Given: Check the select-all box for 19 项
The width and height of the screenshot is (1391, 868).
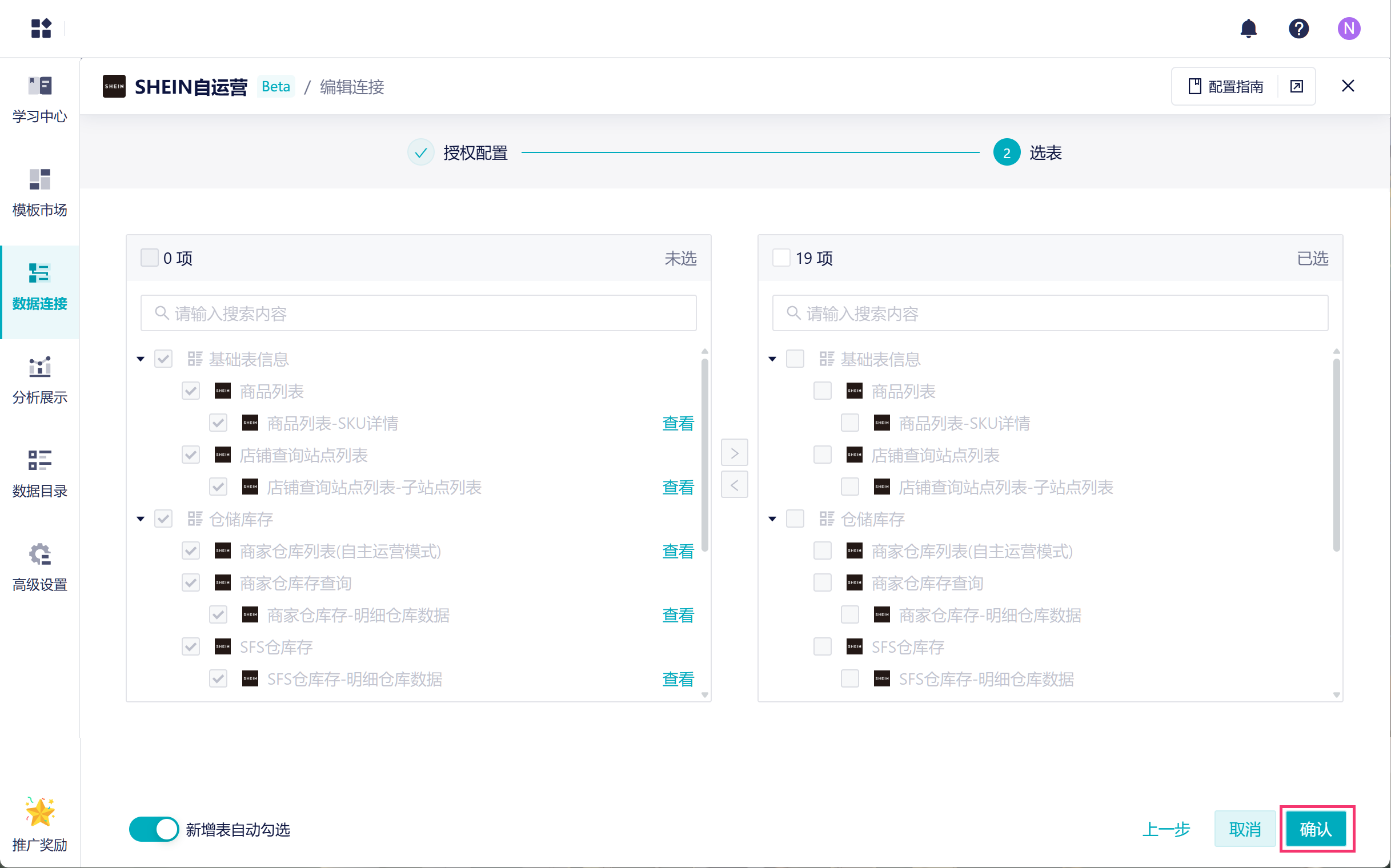Looking at the screenshot, I should click(781, 258).
